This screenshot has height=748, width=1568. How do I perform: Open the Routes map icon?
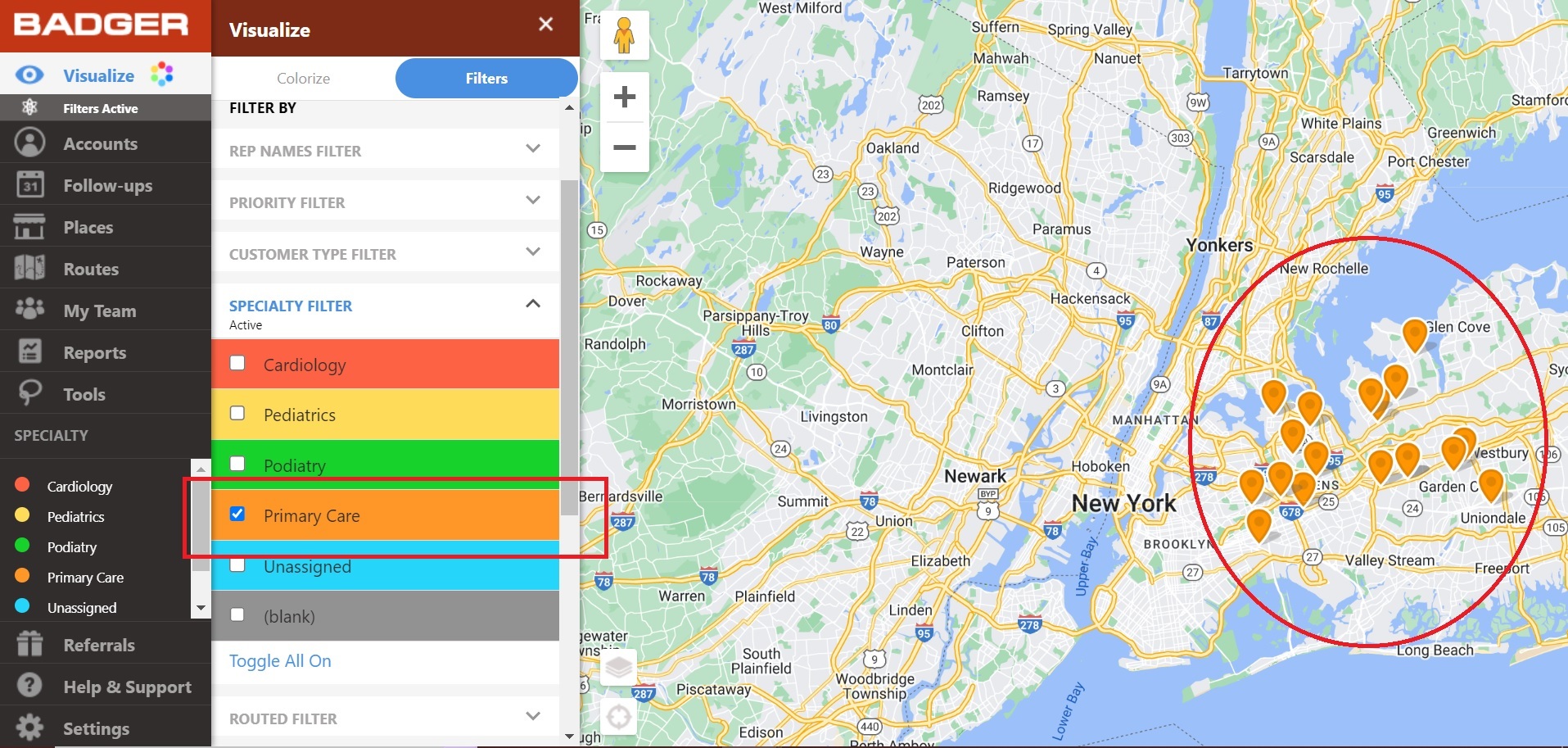(29, 269)
